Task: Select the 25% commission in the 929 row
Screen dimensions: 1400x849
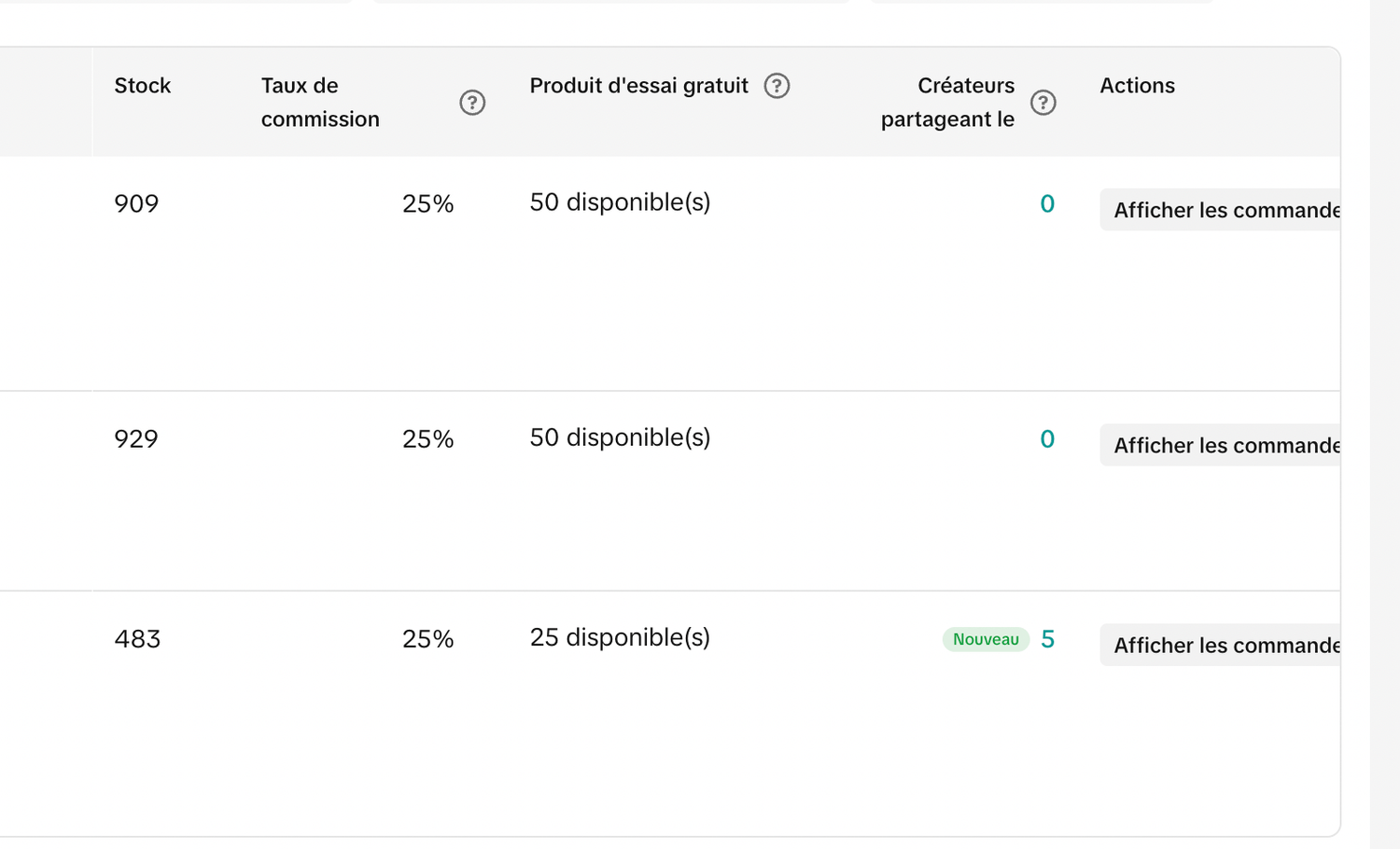Action: click(x=427, y=439)
